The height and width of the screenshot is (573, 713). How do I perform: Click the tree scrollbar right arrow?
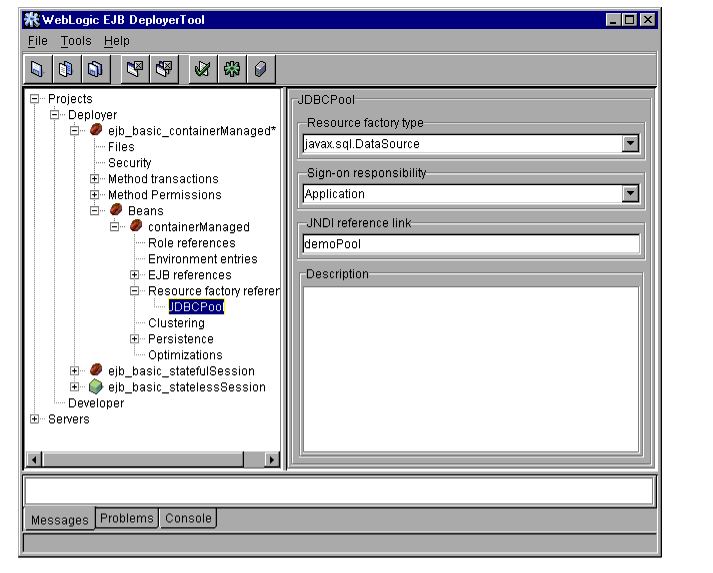tap(271, 459)
